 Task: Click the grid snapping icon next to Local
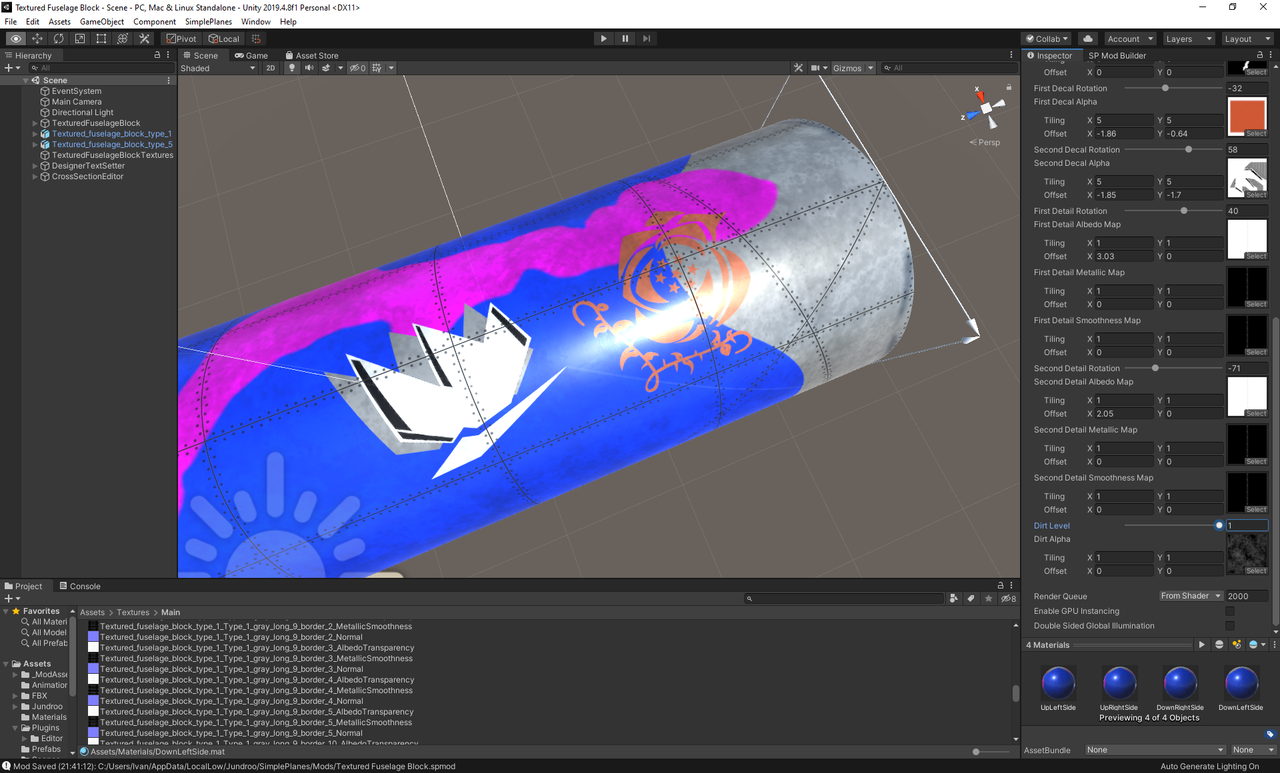click(256, 39)
